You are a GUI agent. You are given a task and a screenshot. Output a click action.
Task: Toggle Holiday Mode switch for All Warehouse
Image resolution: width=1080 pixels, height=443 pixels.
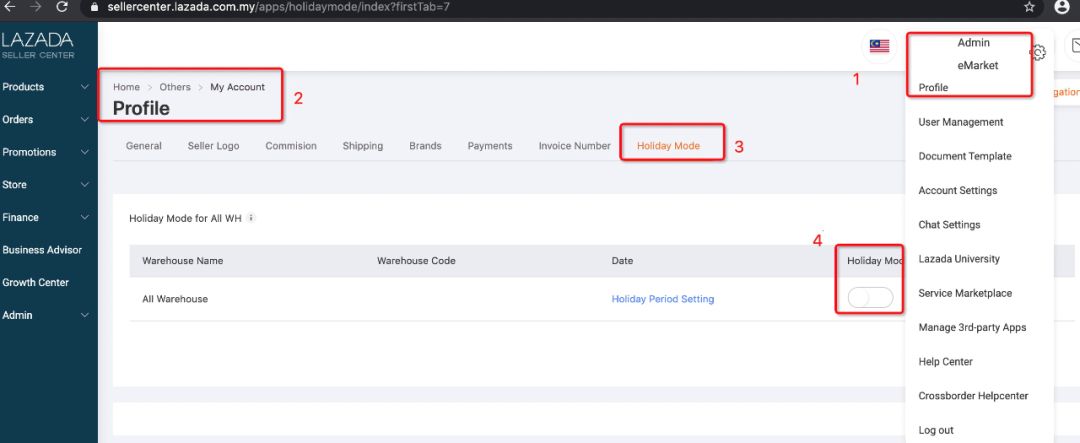pyautogui.click(x=869, y=298)
